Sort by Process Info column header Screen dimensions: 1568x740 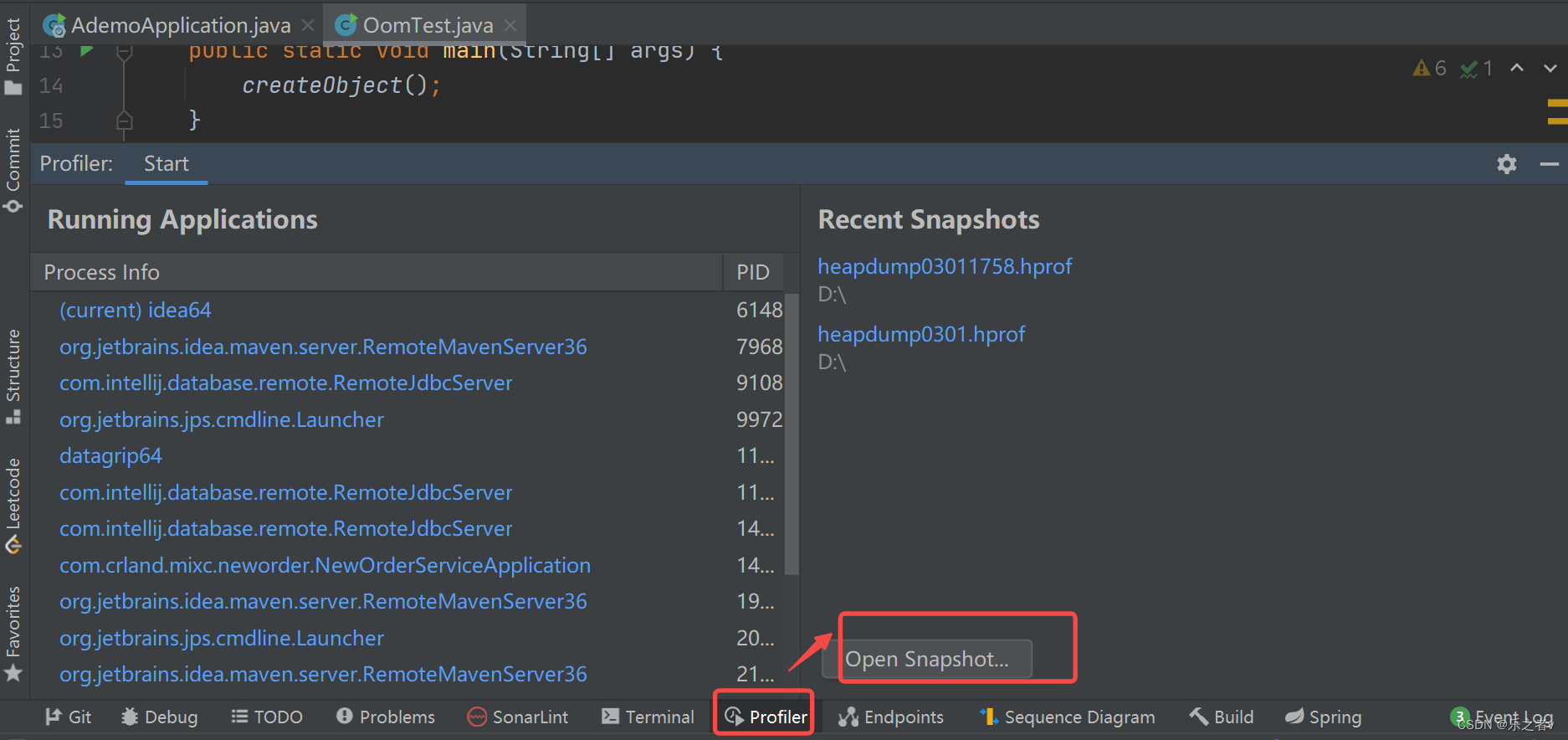(x=377, y=272)
